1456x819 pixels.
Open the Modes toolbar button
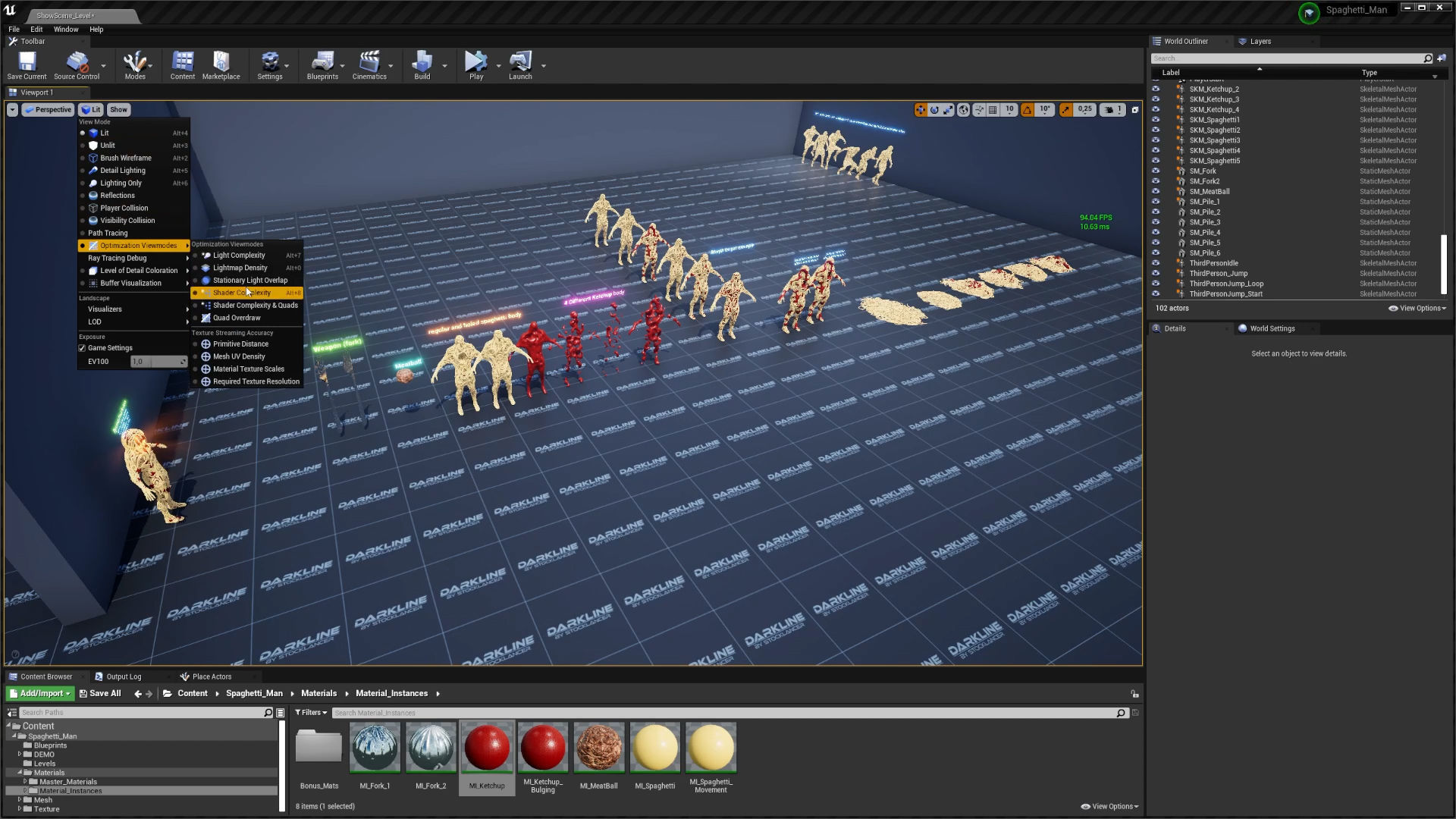coord(135,65)
